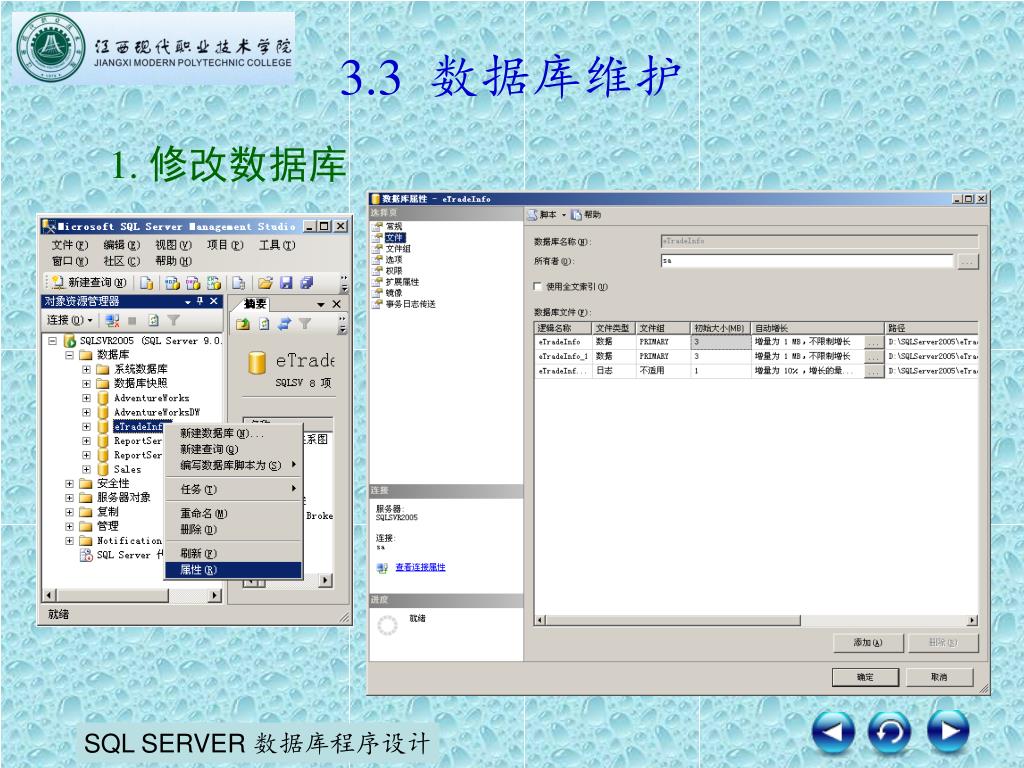Expand the 安全性 folder node
1024x768 pixels.
[x=69, y=483]
